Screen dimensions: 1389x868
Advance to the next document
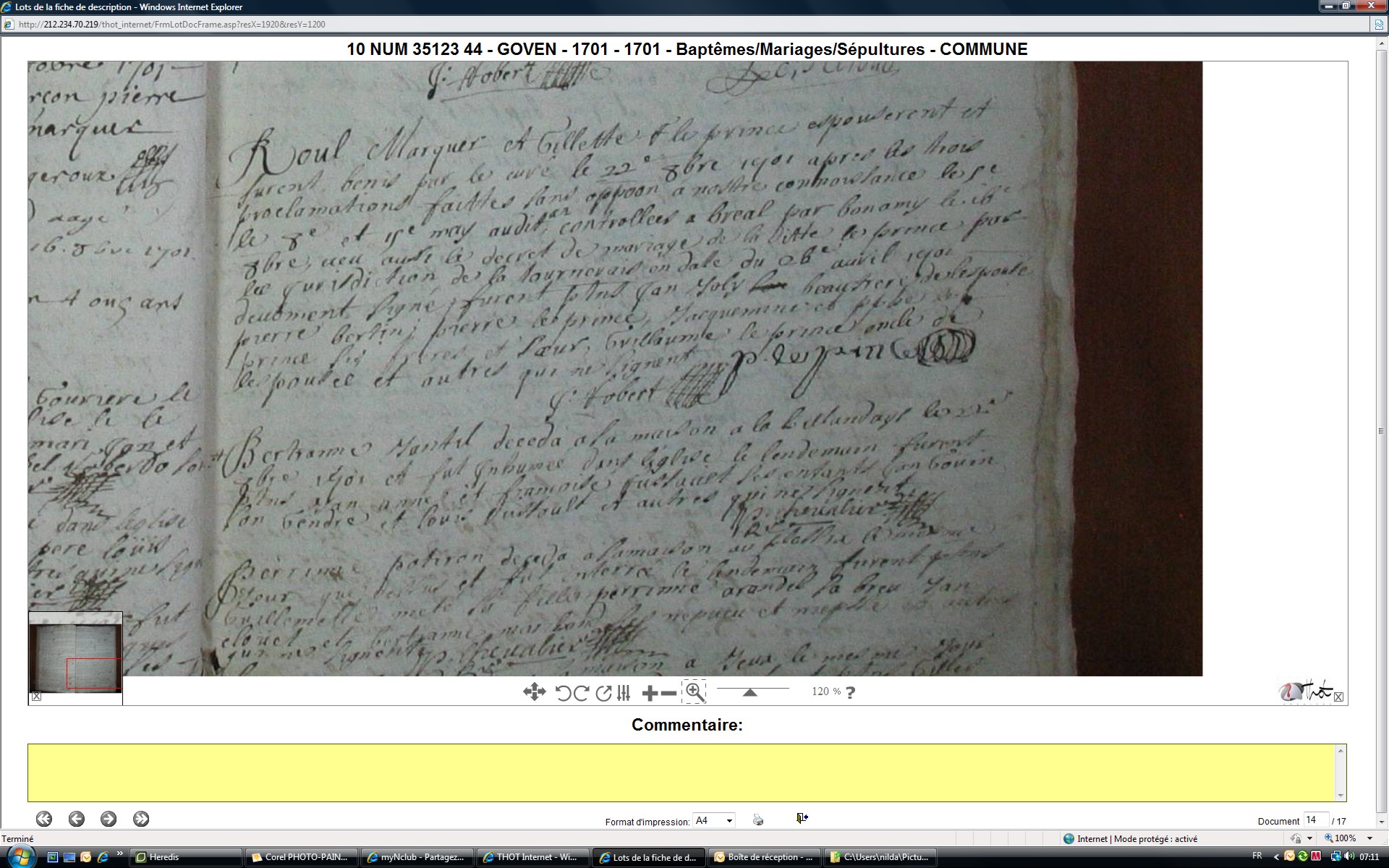pyautogui.click(x=109, y=819)
